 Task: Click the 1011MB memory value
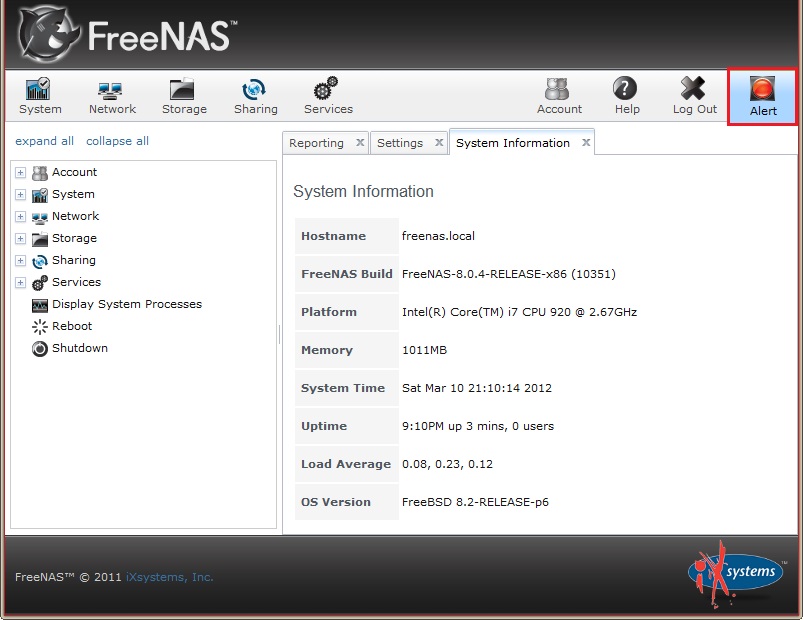pos(425,350)
